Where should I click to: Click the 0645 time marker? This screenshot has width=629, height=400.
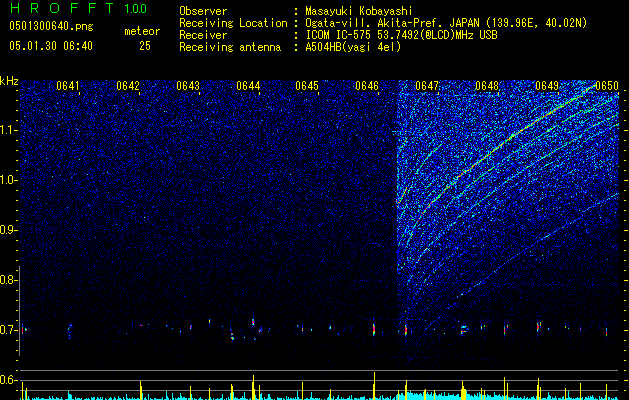click(x=307, y=86)
